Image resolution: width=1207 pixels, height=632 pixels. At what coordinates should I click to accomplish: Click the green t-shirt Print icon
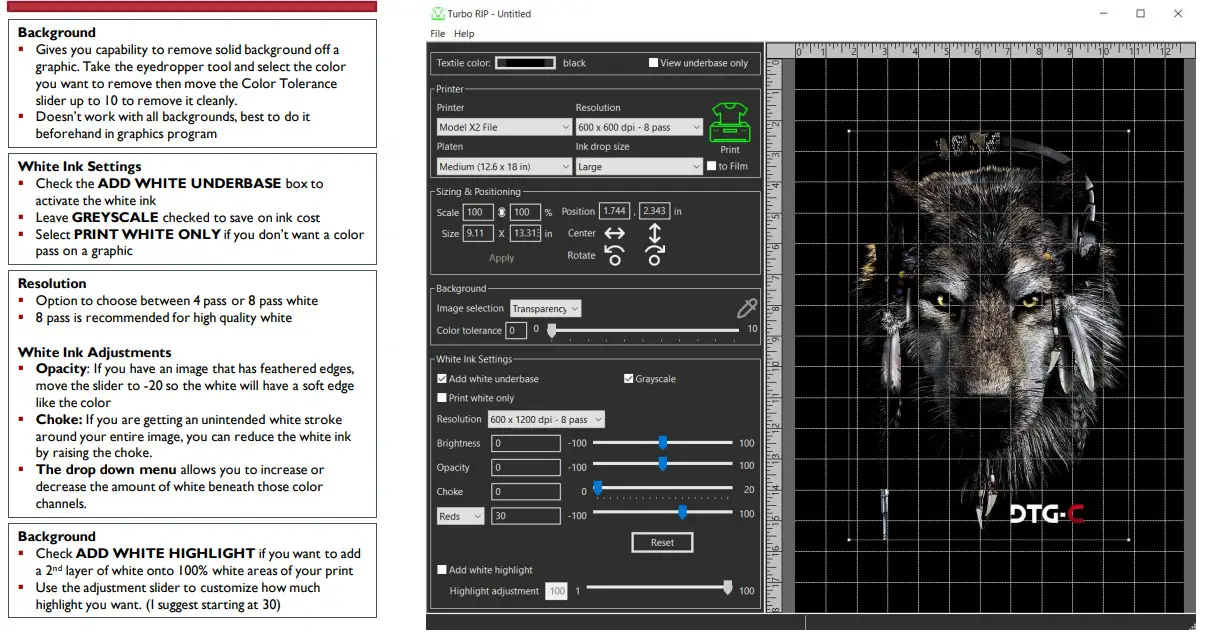tap(729, 122)
